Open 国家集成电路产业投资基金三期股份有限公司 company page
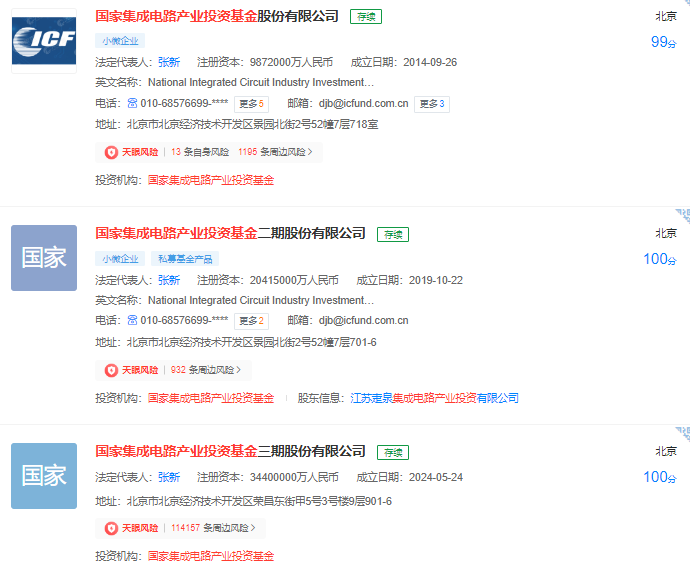 coord(231,451)
